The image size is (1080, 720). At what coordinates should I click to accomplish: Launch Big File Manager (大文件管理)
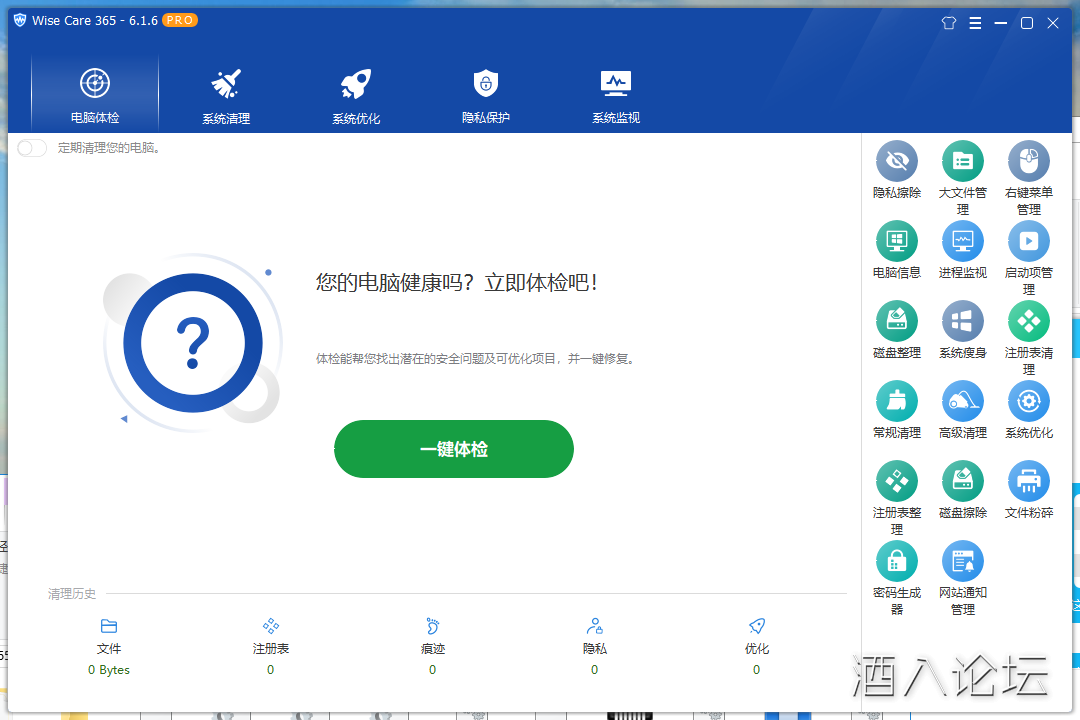click(962, 162)
